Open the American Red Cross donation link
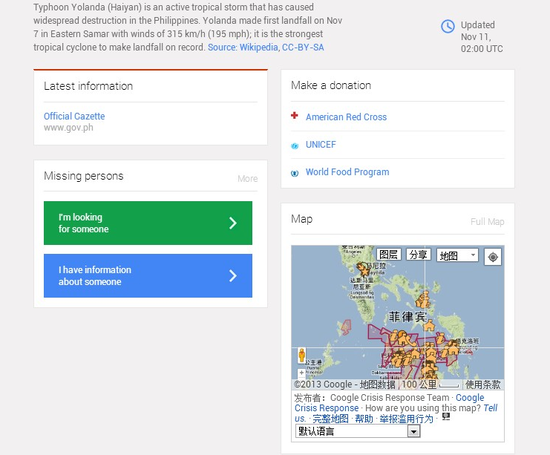This screenshot has height=455, width=550. click(x=346, y=117)
